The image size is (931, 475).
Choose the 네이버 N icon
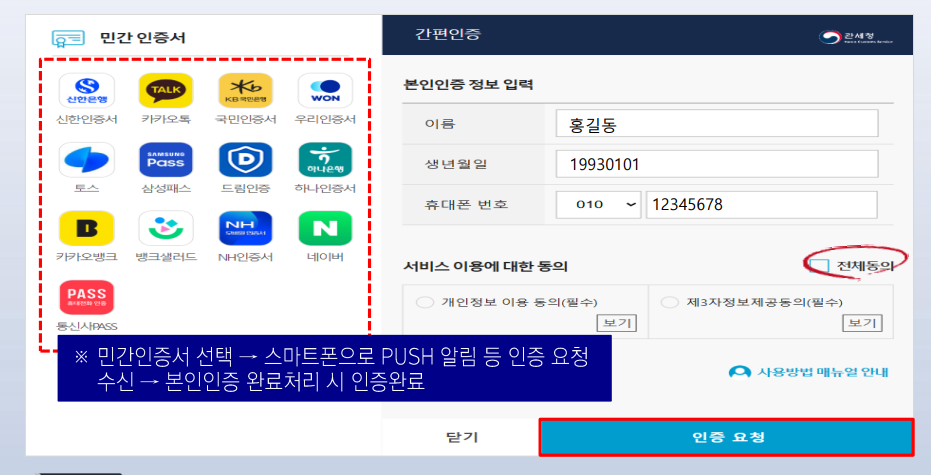point(325,229)
